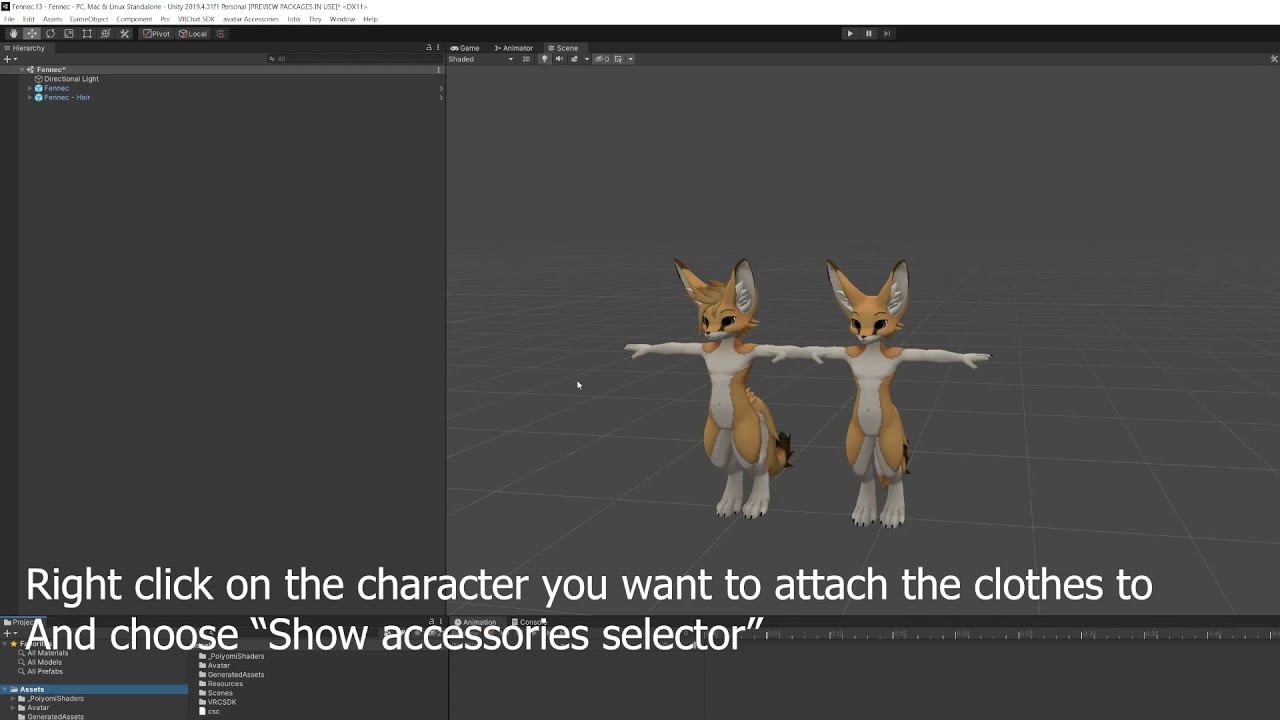Select Fennec - Hair in Hierarchy
1280x720 pixels.
[x=66, y=97]
